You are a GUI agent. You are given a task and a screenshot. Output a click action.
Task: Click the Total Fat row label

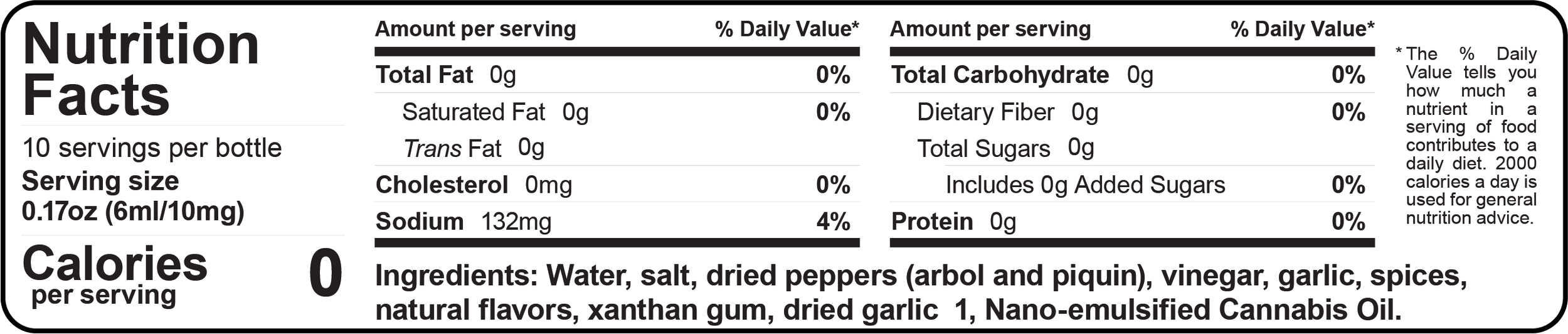pos(424,75)
